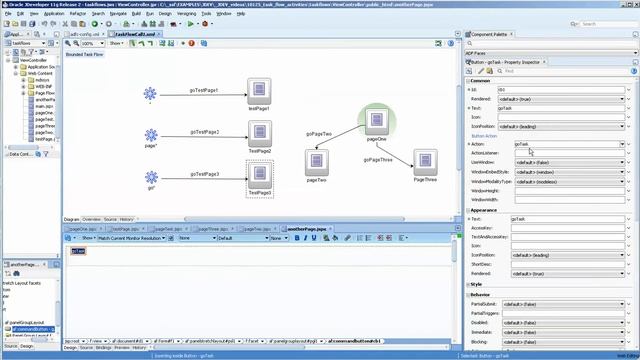Collapse the Behavior section in Property Inspector
Screen dimensions: 640x360
pyautogui.click(x=468, y=295)
